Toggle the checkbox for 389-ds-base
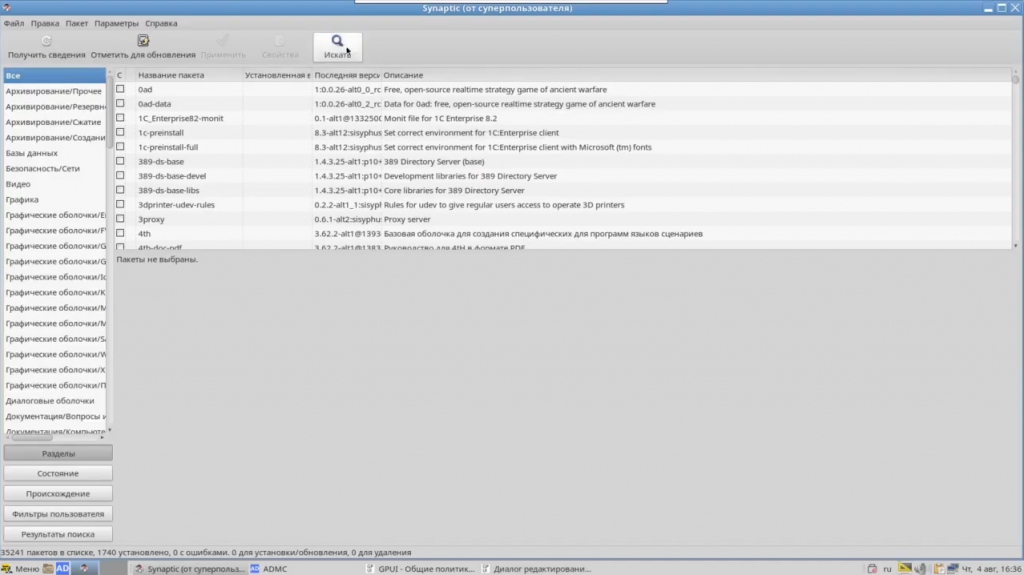 pyautogui.click(x=120, y=161)
